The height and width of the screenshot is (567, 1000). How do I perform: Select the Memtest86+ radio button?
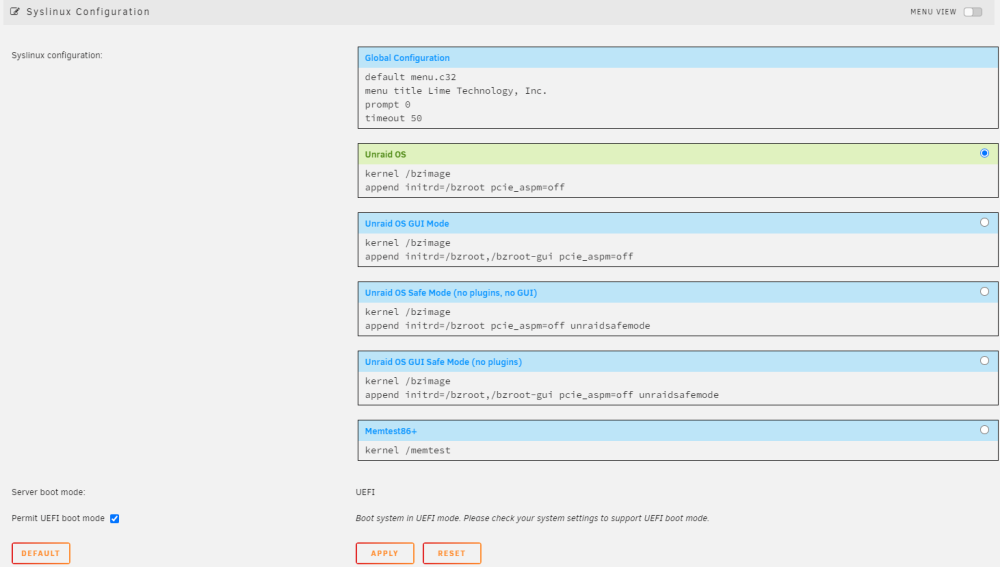click(x=984, y=430)
